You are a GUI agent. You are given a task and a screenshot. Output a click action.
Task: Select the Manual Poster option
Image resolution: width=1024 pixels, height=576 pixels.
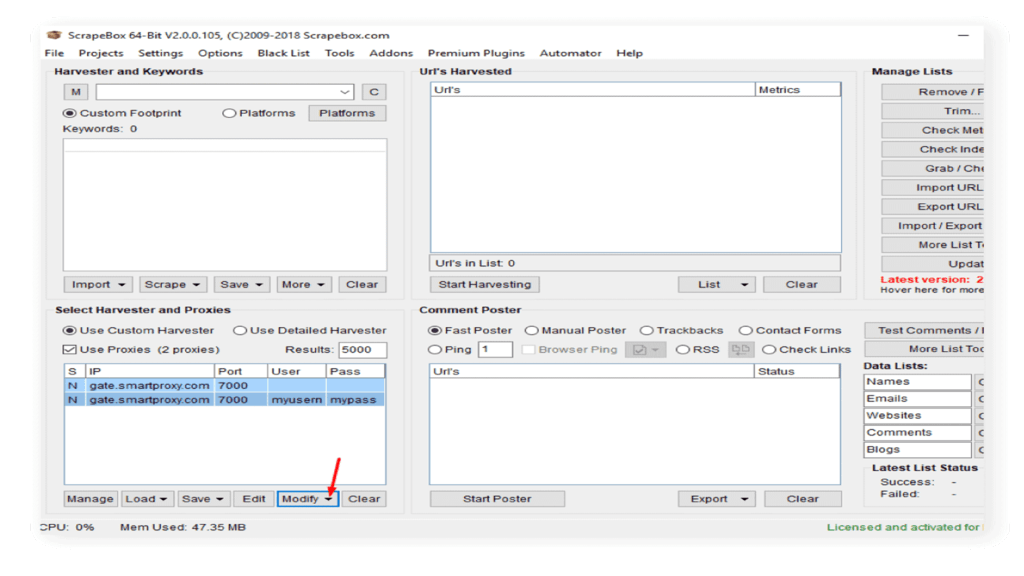coord(575,330)
